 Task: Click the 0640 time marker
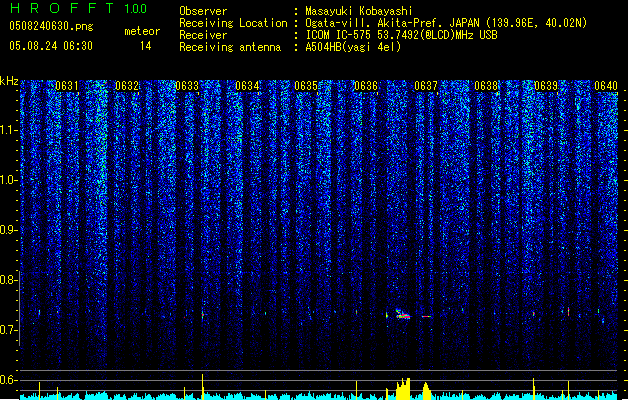coord(606,86)
